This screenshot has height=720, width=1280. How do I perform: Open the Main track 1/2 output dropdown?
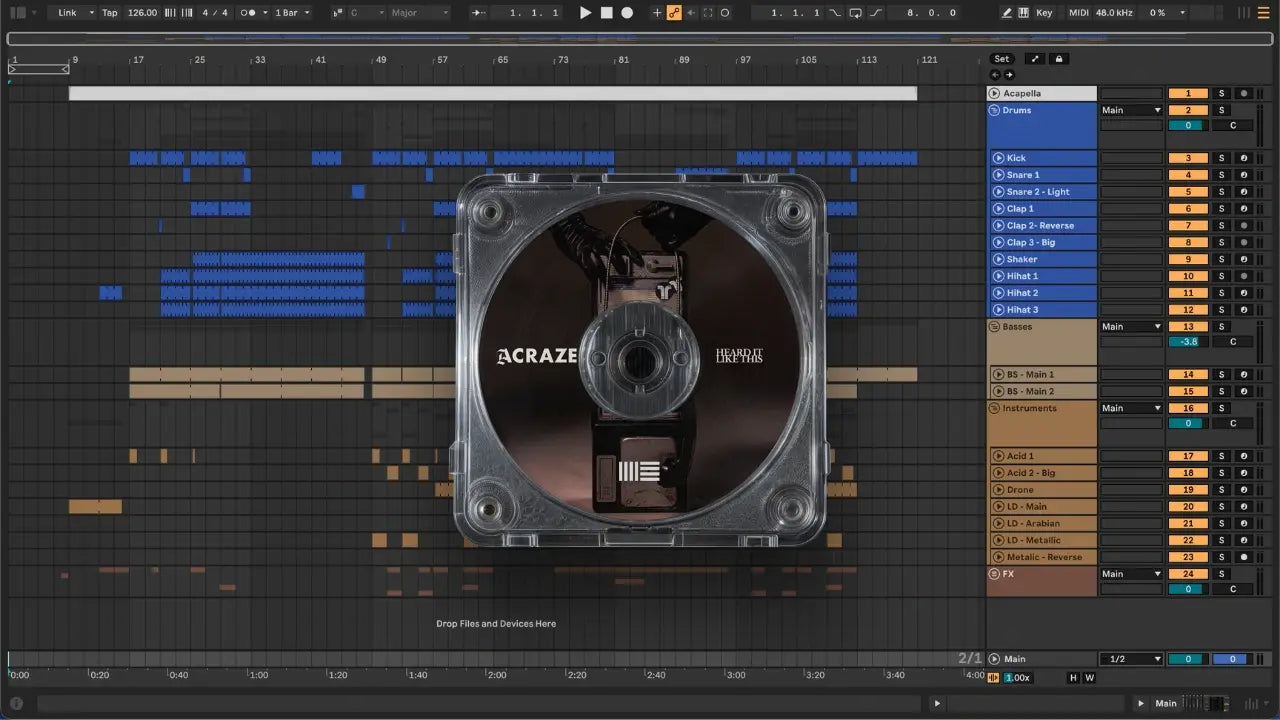click(x=1132, y=659)
